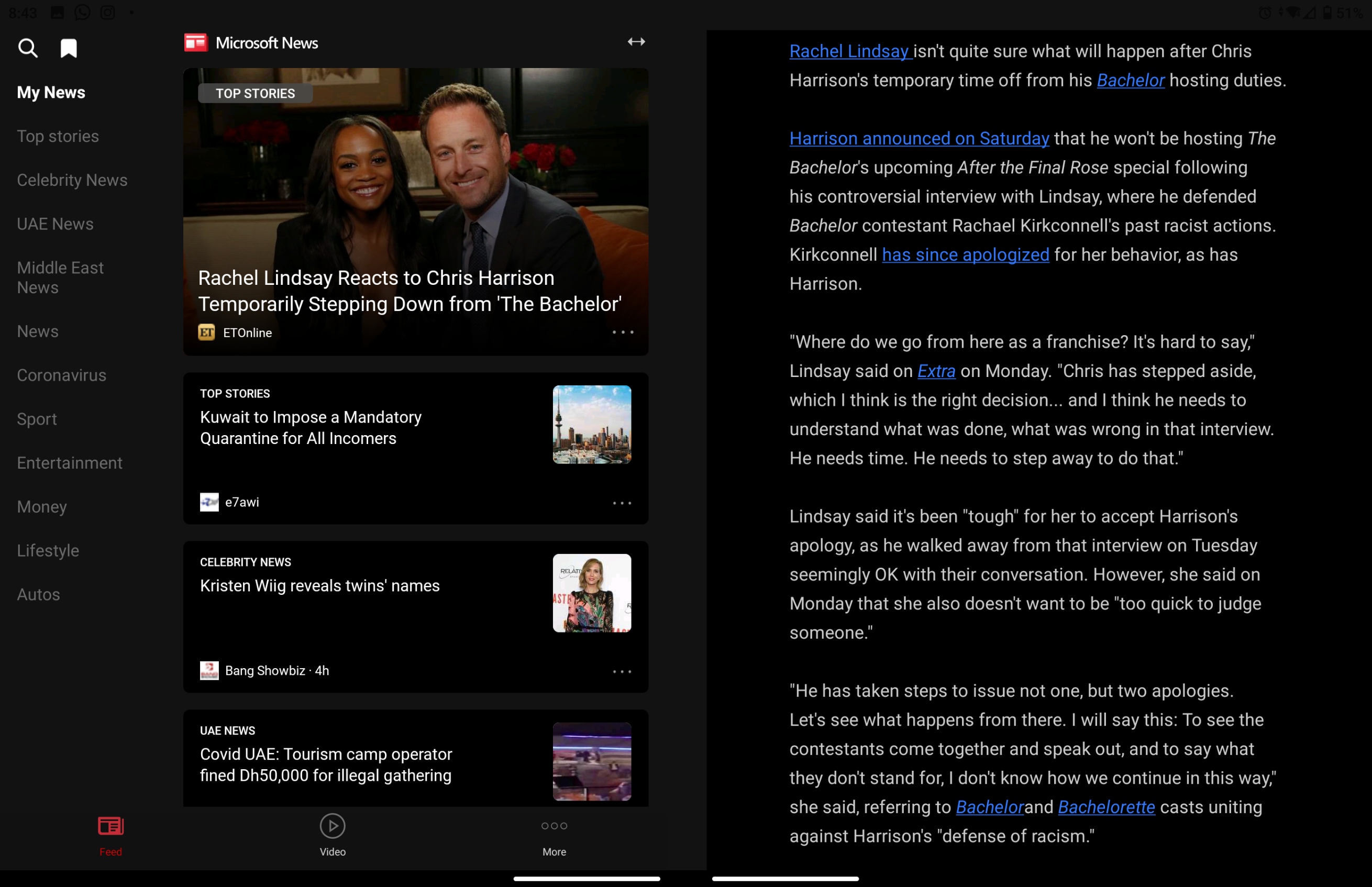Select Coronavirus category in the sidebar

pyautogui.click(x=62, y=375)
